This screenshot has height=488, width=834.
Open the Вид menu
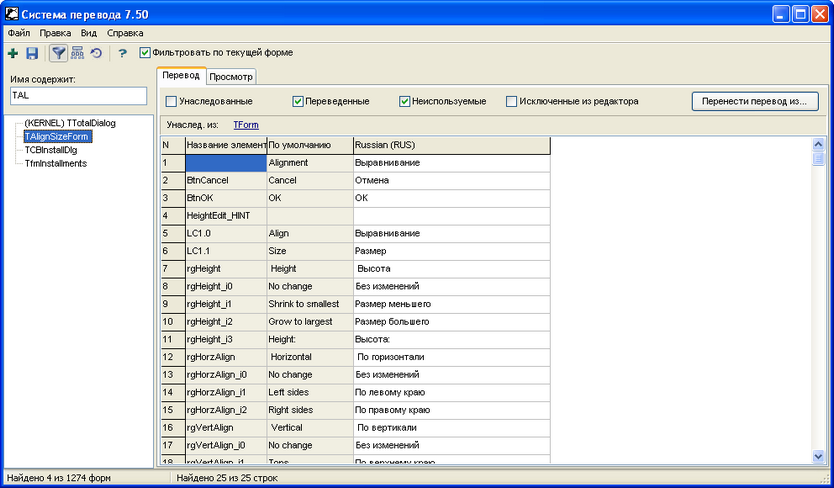[x=89, y=33]
